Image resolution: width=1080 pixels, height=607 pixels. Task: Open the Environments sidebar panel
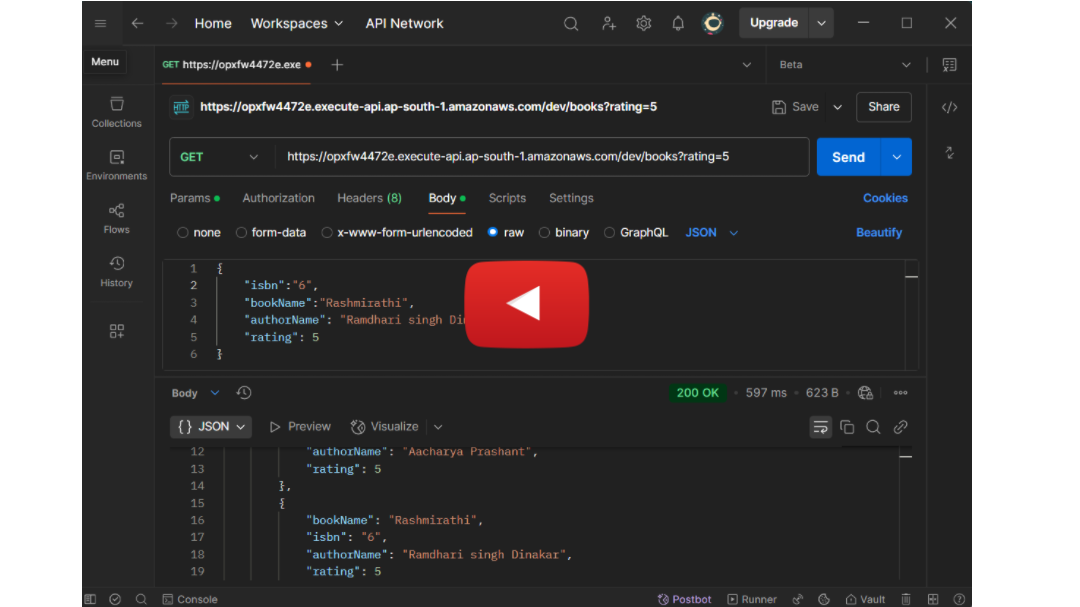tap(116, 165)
